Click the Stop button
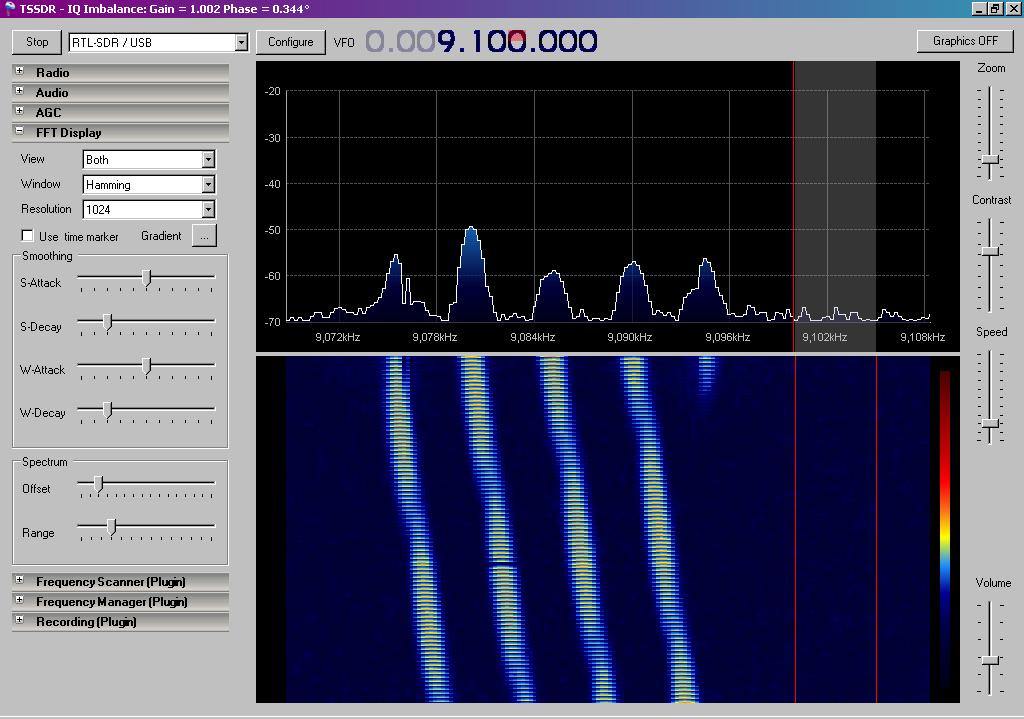The height and width of the screenshot is (719, 1024). (37, 42)
